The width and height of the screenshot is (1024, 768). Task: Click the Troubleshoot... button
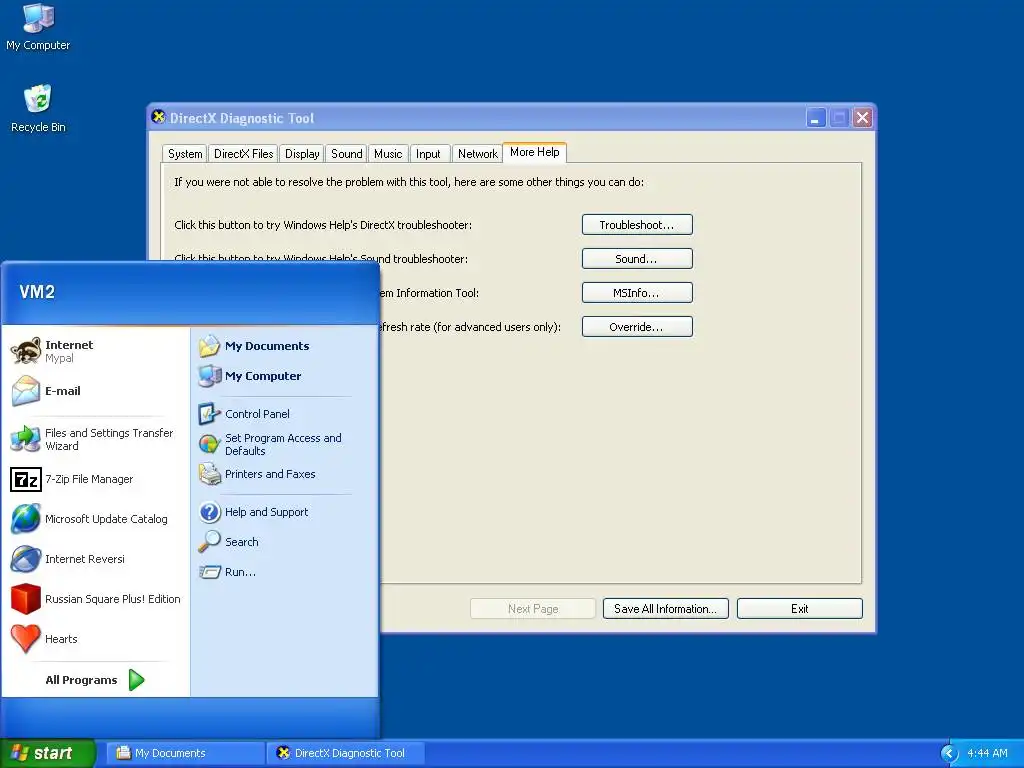coord(637,225)
